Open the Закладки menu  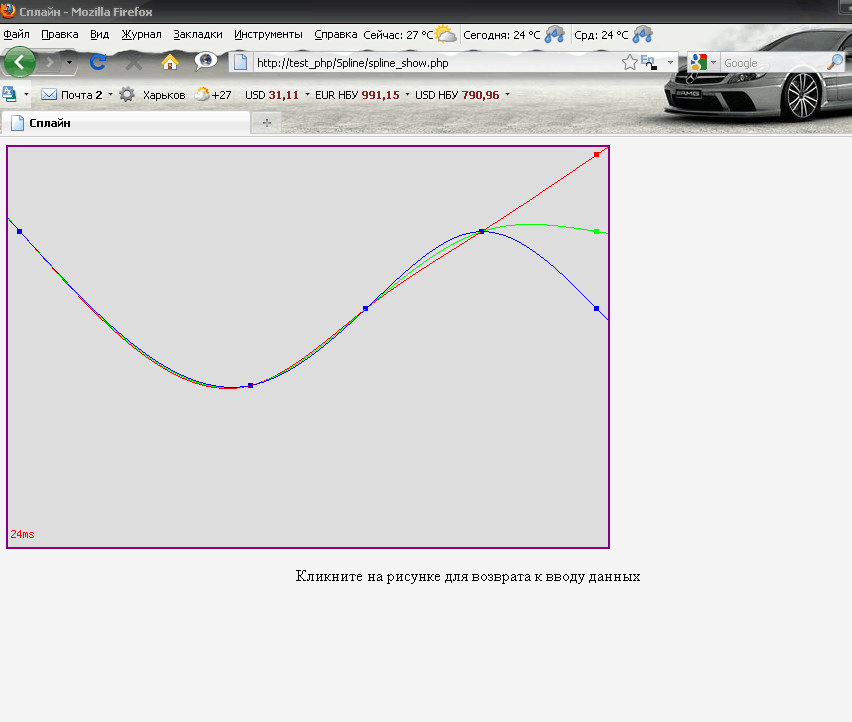[197, 34]
